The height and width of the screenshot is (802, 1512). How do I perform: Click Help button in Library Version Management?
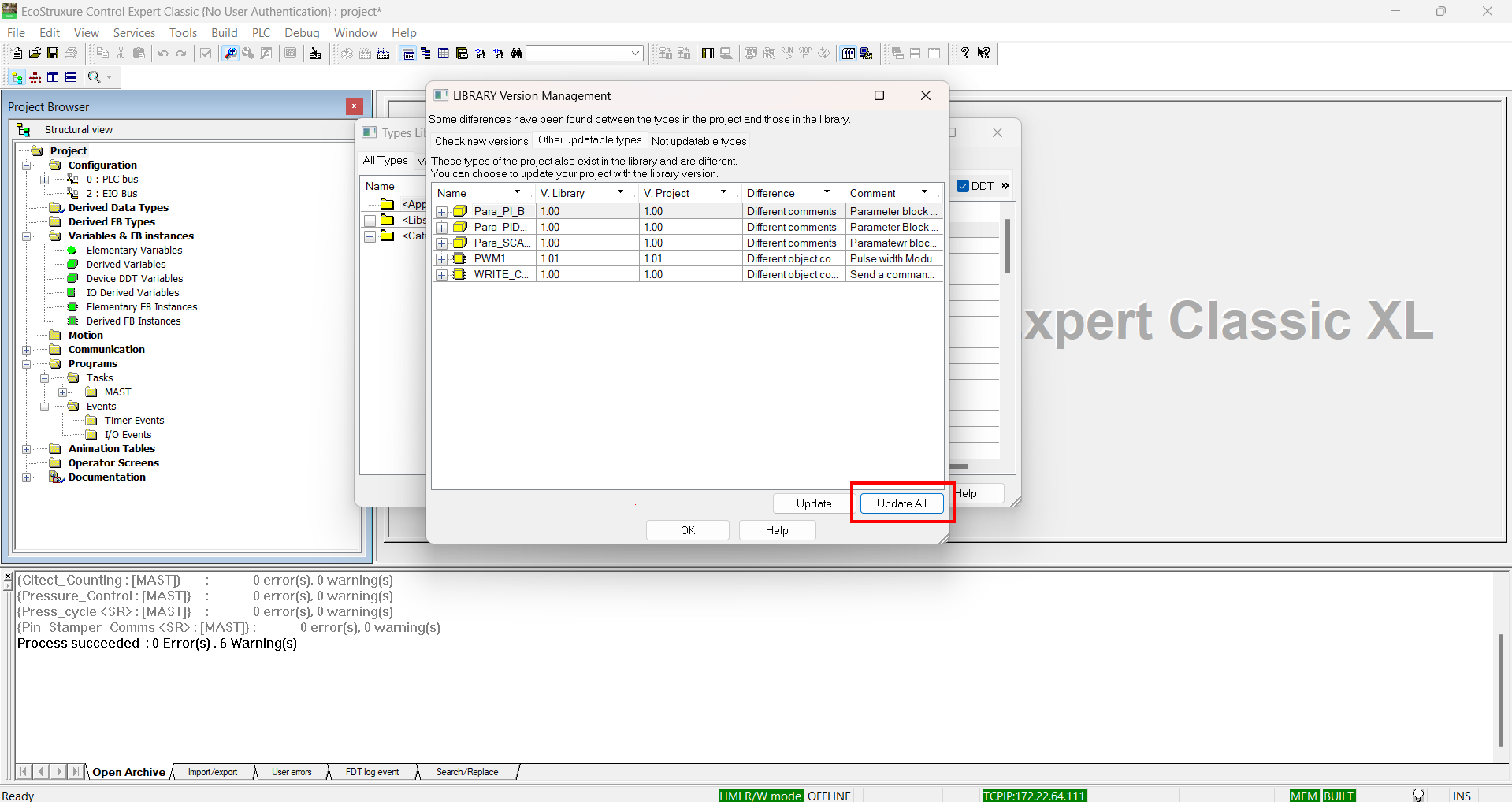pyautogui.click(x=777, y=530)
